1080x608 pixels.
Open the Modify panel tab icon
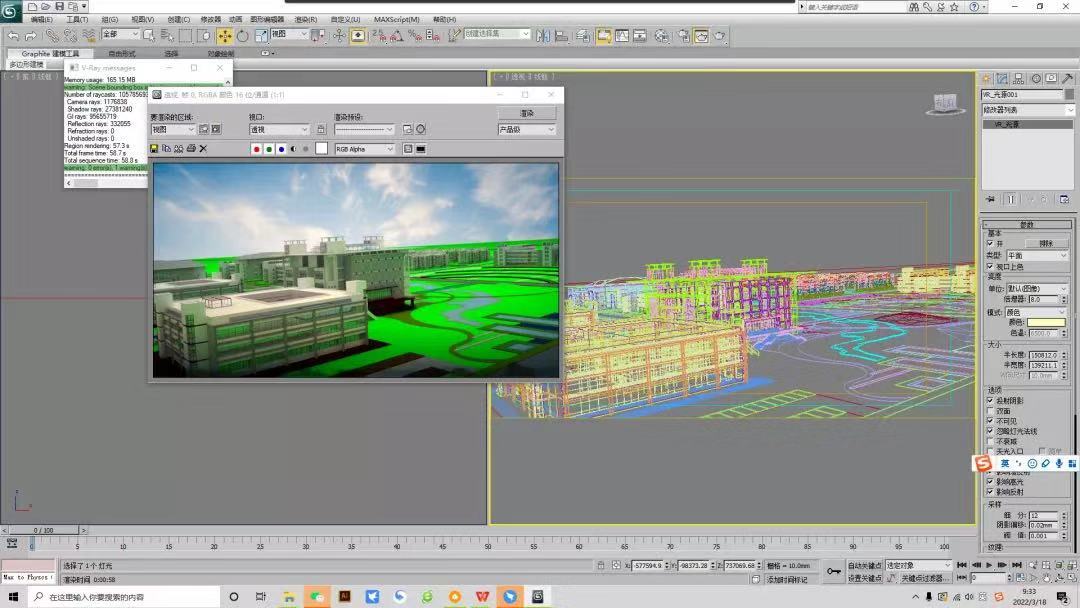pos(1003,78)
